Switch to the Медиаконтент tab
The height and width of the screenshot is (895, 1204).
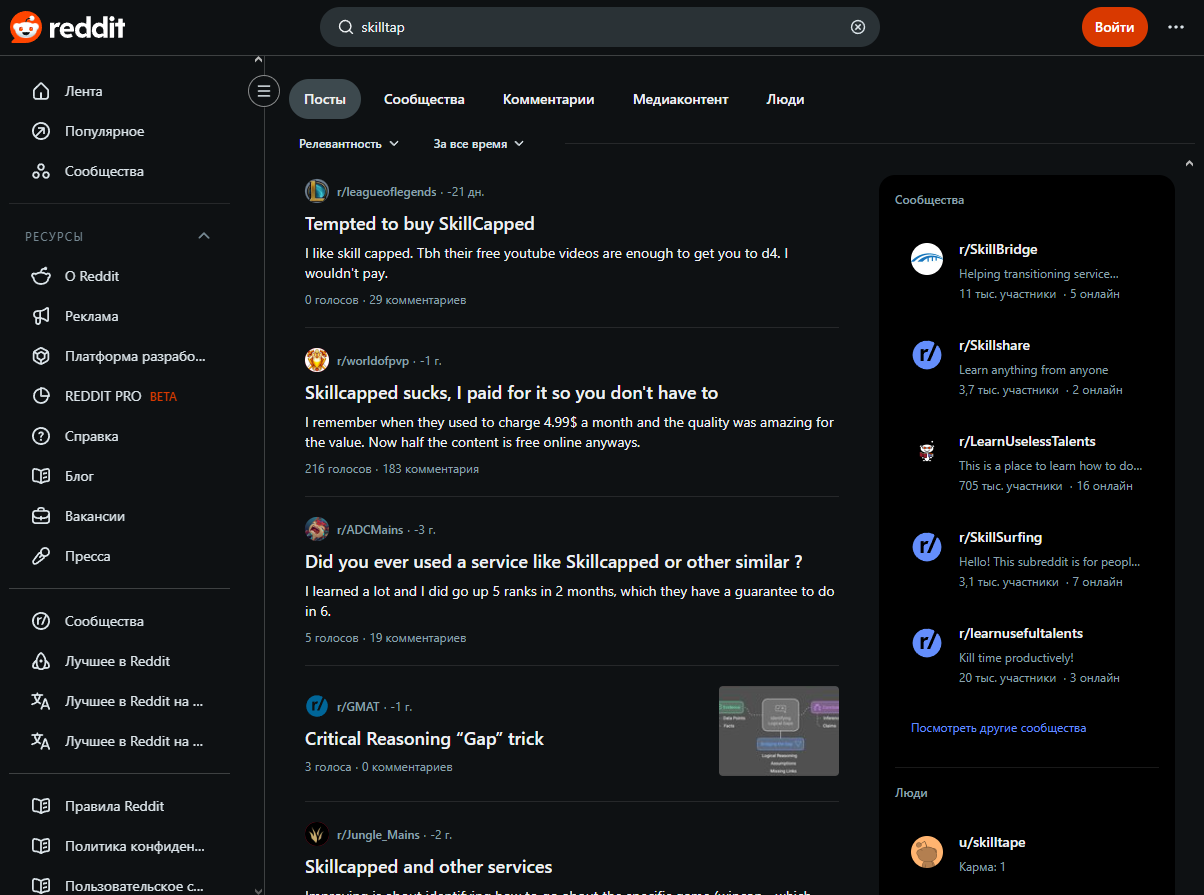pos(681,99)
